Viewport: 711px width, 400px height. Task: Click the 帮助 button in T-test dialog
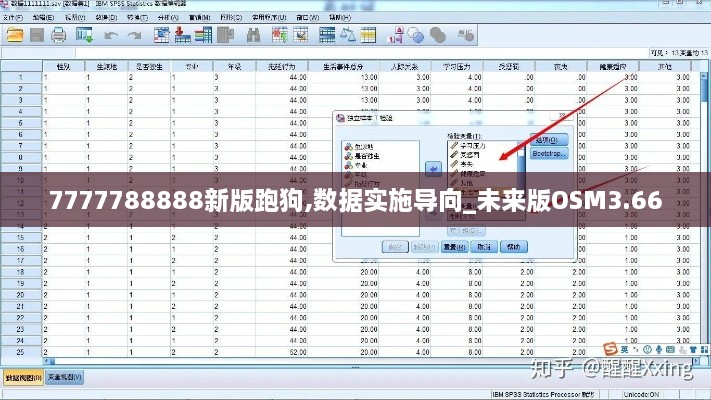(x=514, y=247)
